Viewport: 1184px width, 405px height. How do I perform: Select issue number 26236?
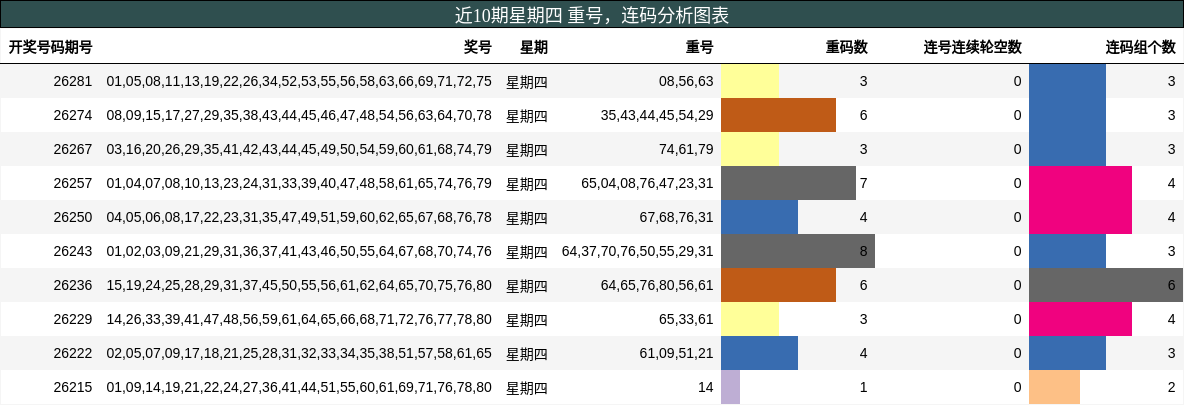73,285
